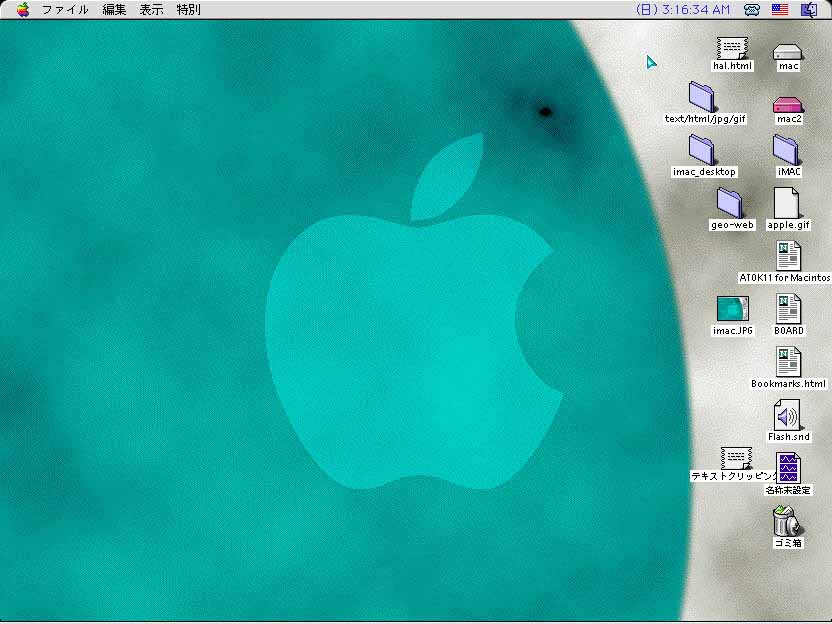Select the 名称未設定 file icon
The image size is (832, 624).
(x=788, y=468)
